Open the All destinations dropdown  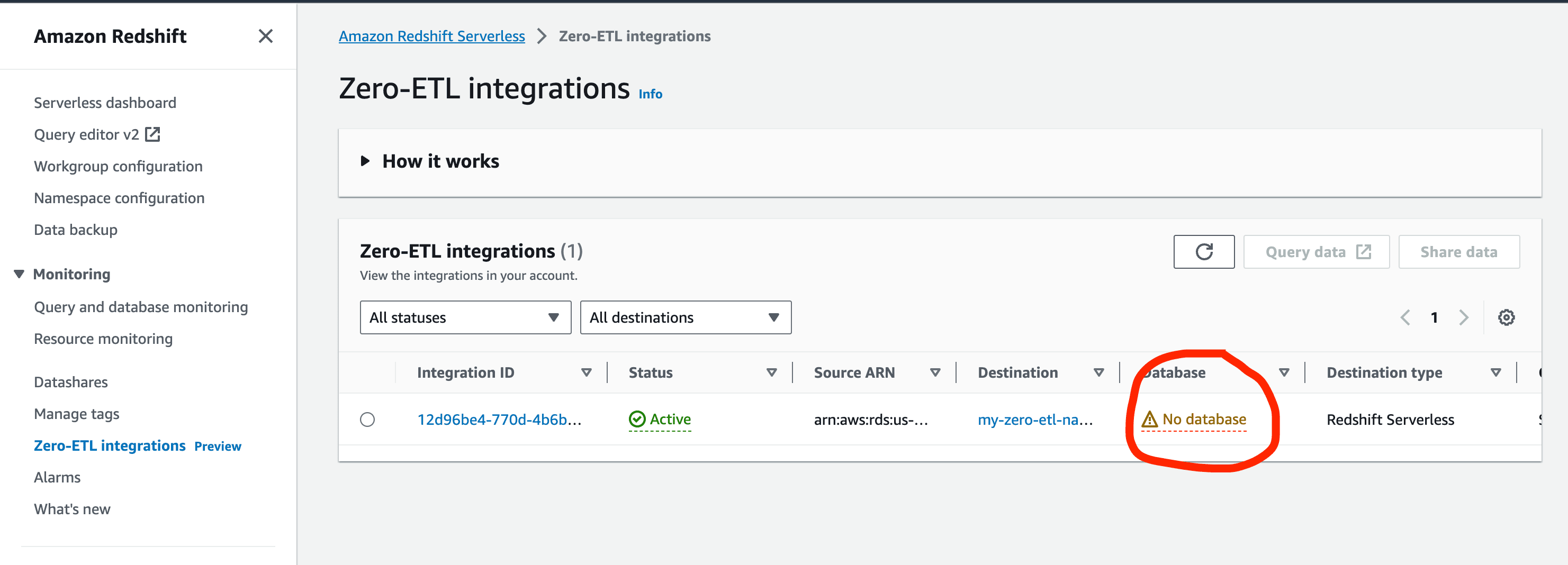pyautogui.click(x=686, y=317)
